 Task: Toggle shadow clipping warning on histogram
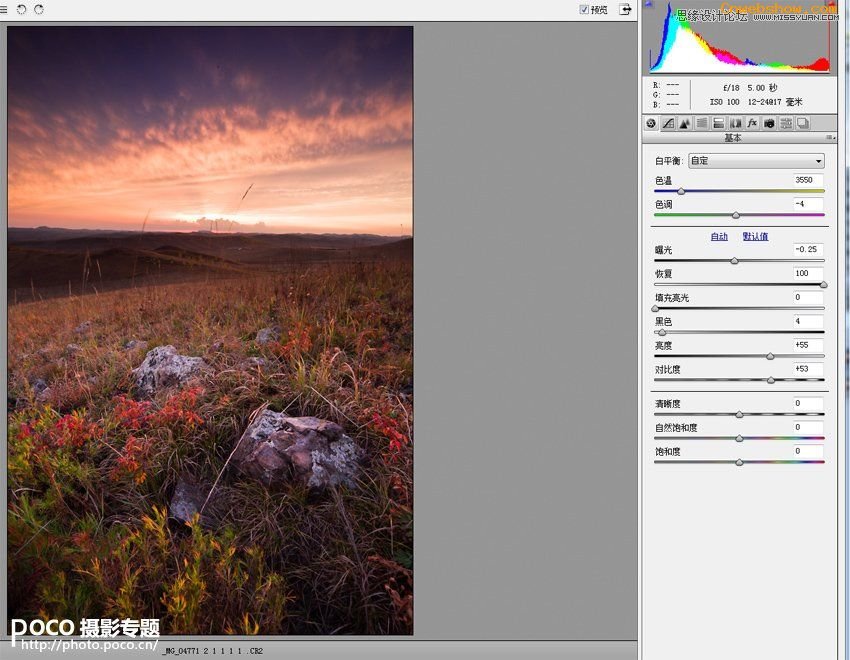[x=649, y=5]
